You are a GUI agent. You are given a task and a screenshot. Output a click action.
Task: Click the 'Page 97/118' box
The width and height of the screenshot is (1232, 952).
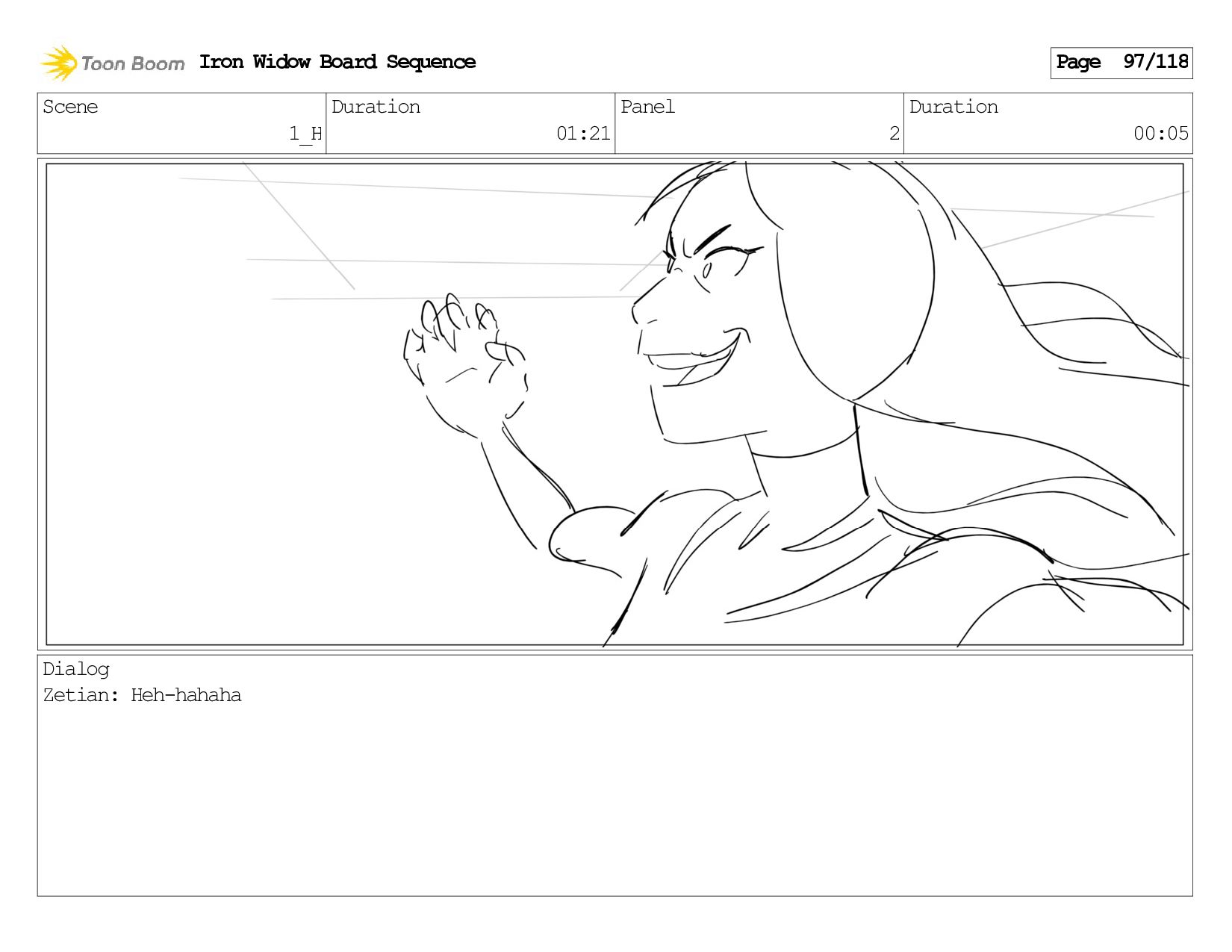[x=1121, y=63]
